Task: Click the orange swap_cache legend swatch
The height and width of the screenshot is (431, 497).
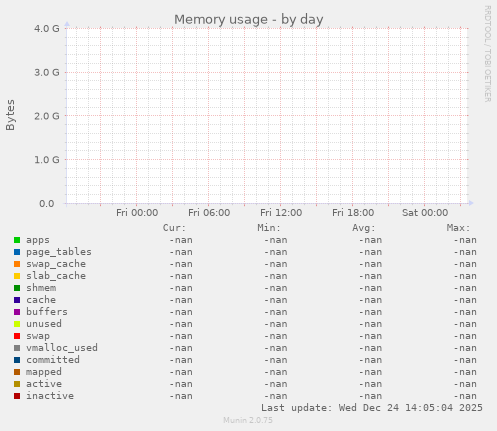Action: point(17,264)
